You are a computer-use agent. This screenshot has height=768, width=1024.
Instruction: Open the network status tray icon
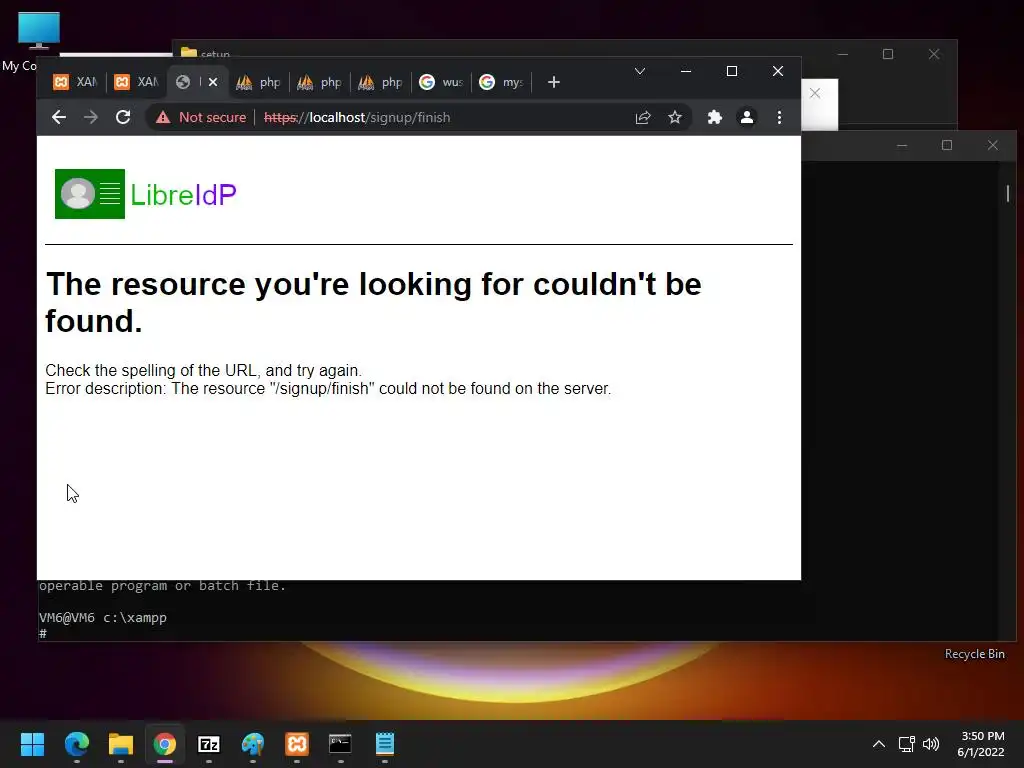pyautogui.click(x=906, y=744)
